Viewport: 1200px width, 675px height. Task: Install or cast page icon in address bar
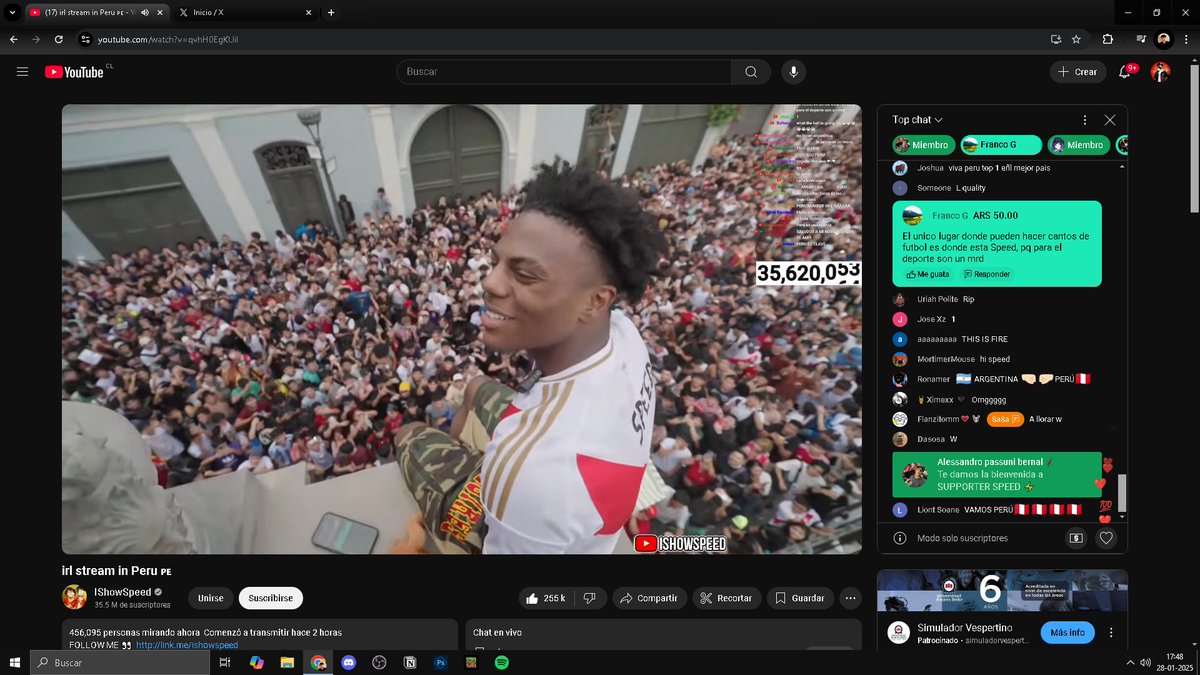pos(1055,39)
